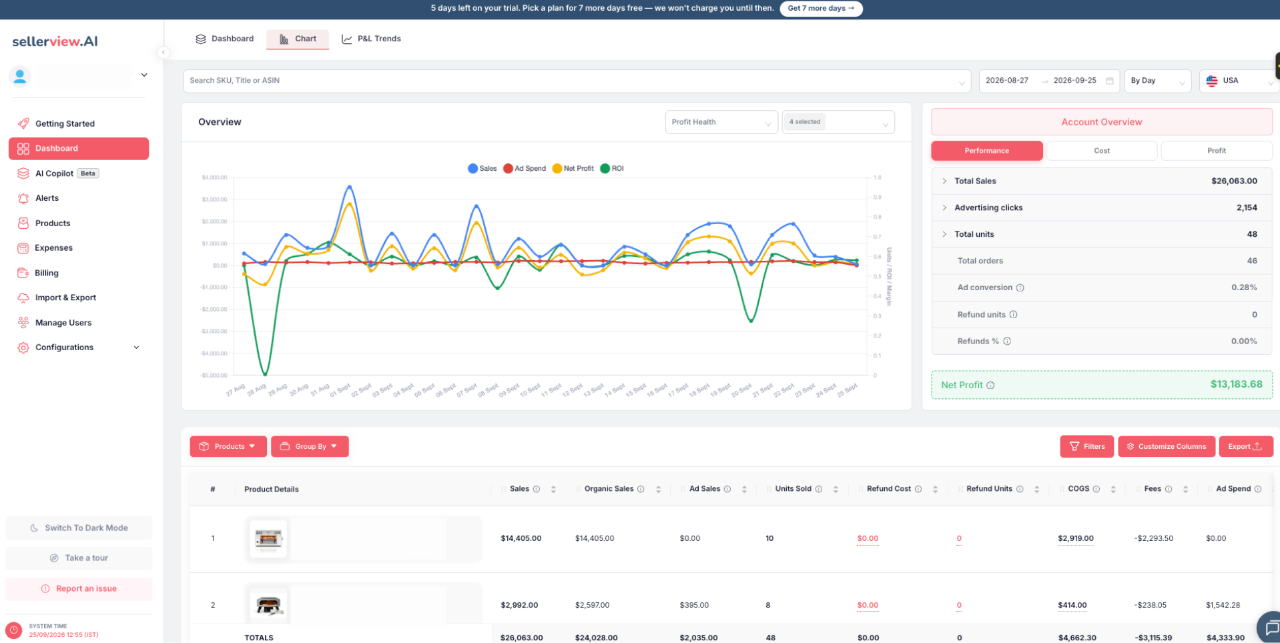Click the Customize Columns button
This screenshot has width=1280, height=643.
point(1167,447)
